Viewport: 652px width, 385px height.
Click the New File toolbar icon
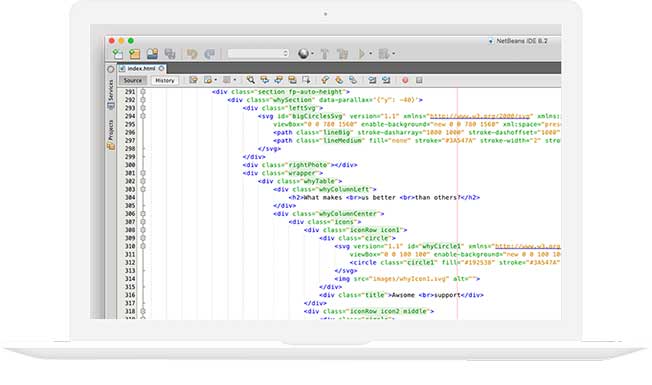118,54
